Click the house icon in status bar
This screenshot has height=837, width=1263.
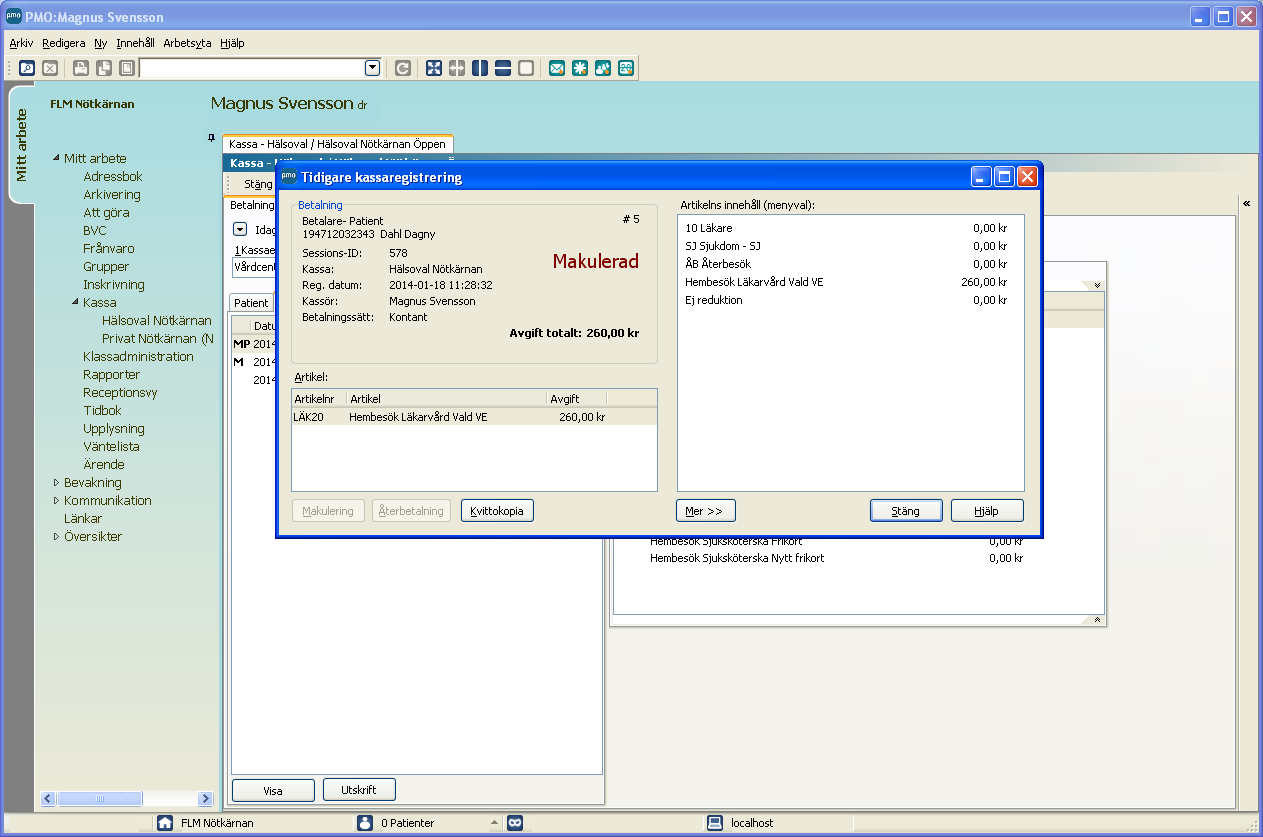tap(165, 823)
